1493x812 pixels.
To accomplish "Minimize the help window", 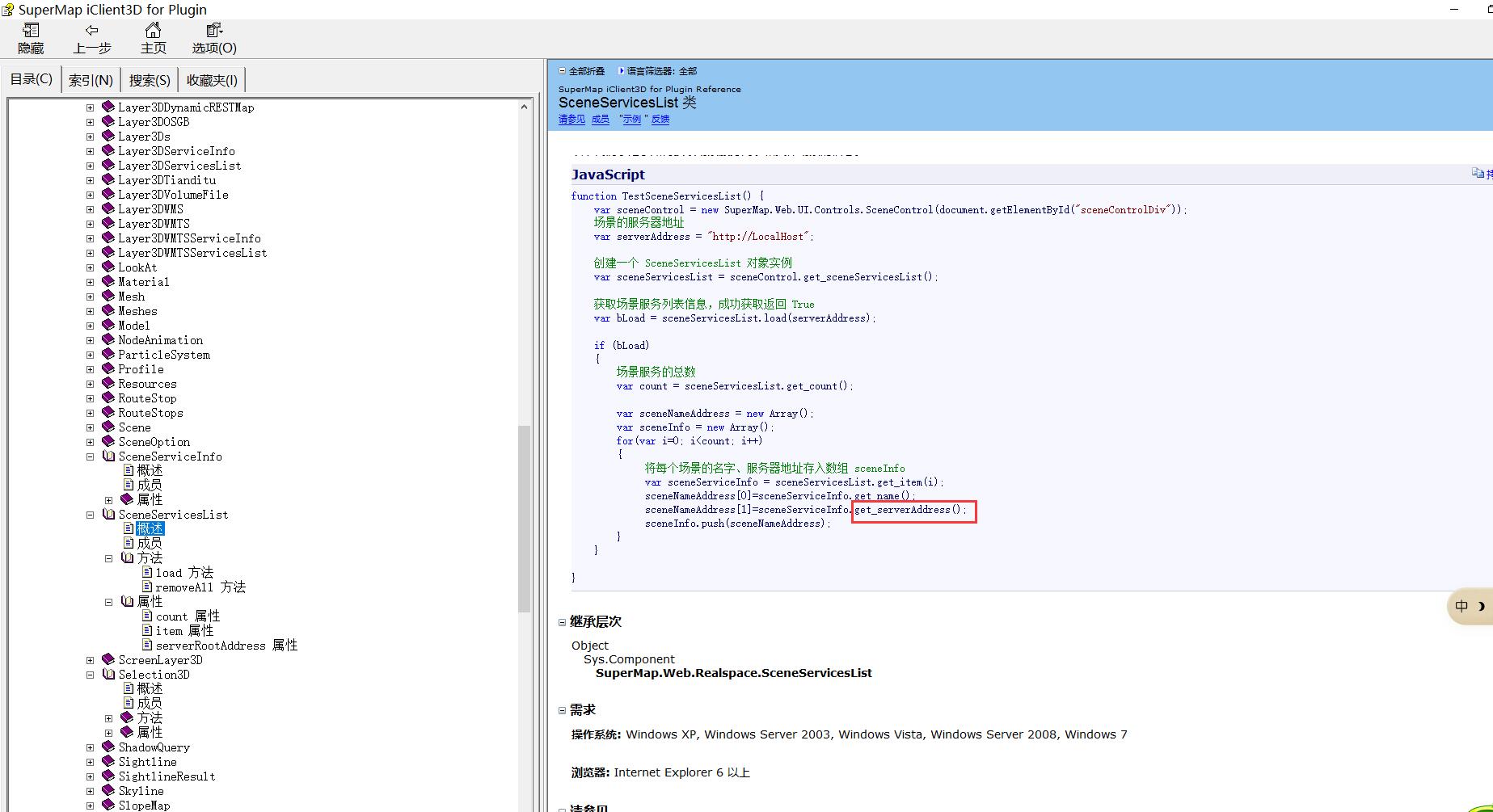I will tap(1454, 9).
